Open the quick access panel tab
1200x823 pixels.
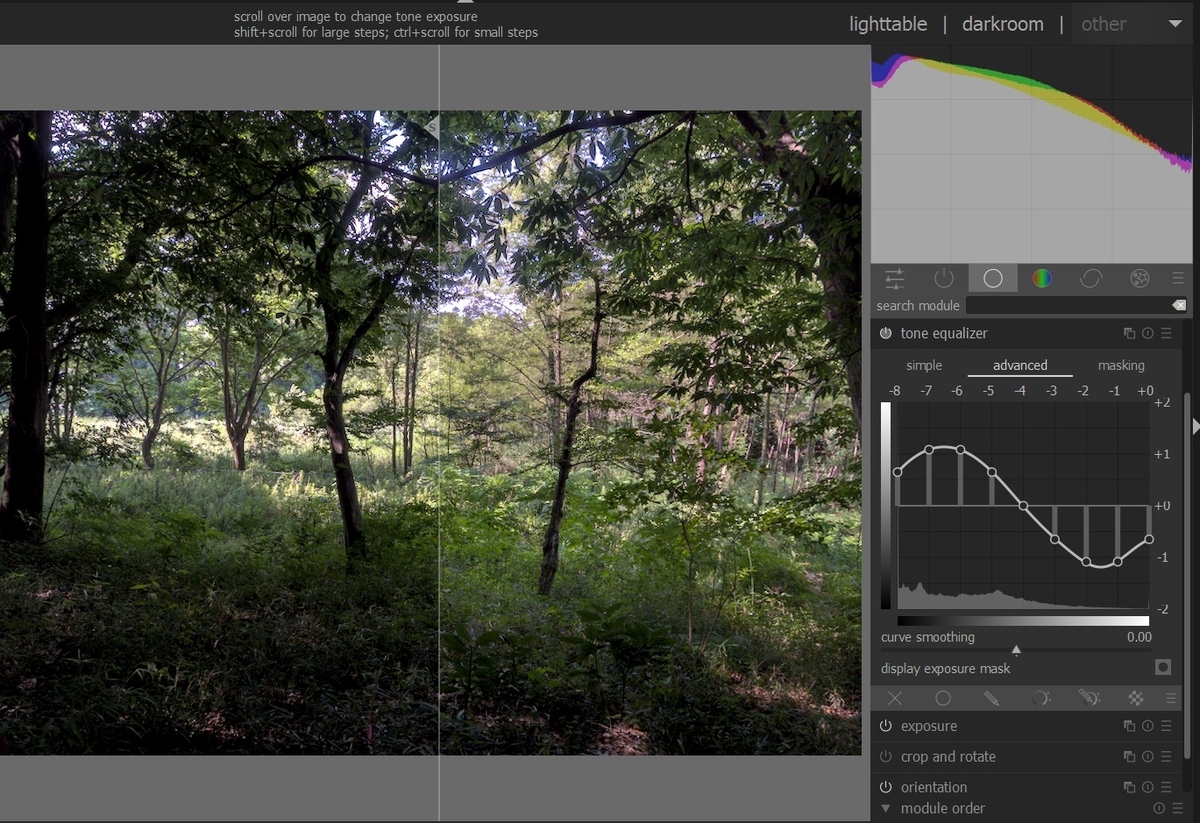895,279
